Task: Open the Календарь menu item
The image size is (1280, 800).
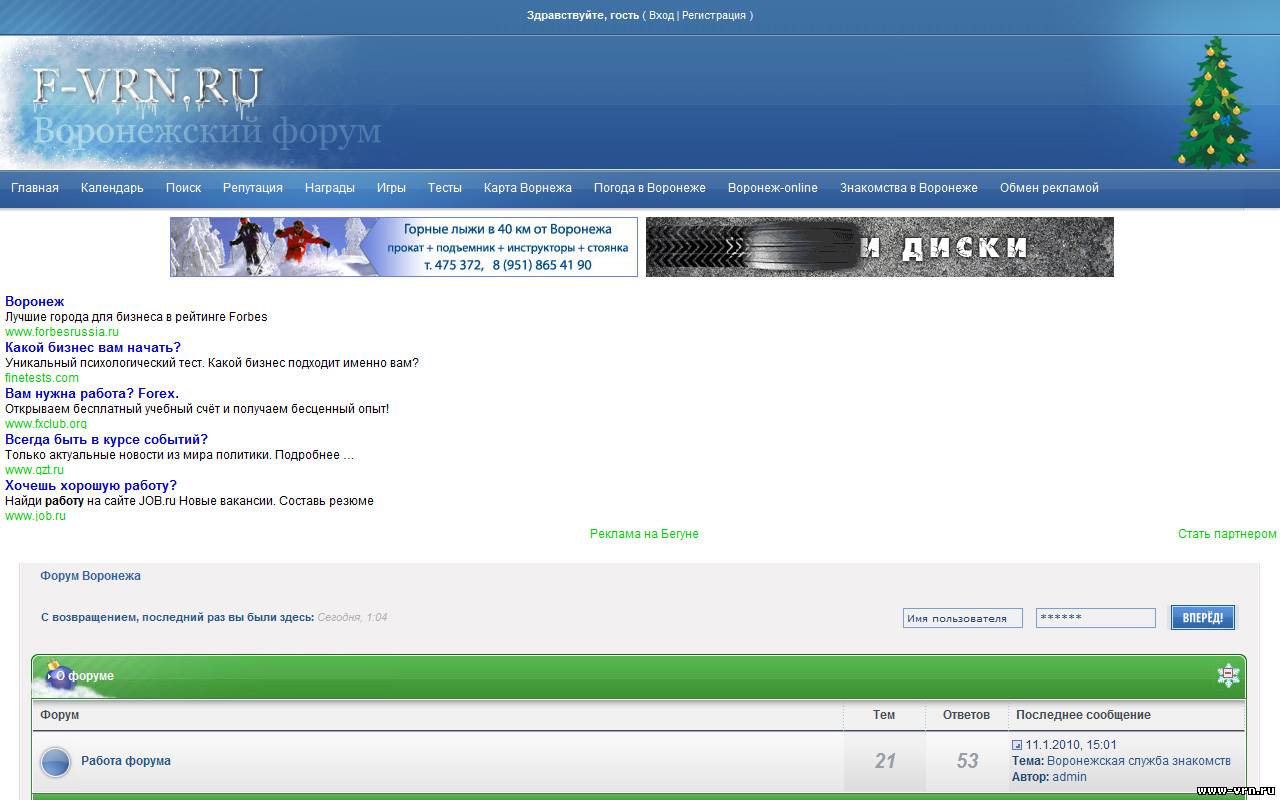Action: click(x=112, y=188)
